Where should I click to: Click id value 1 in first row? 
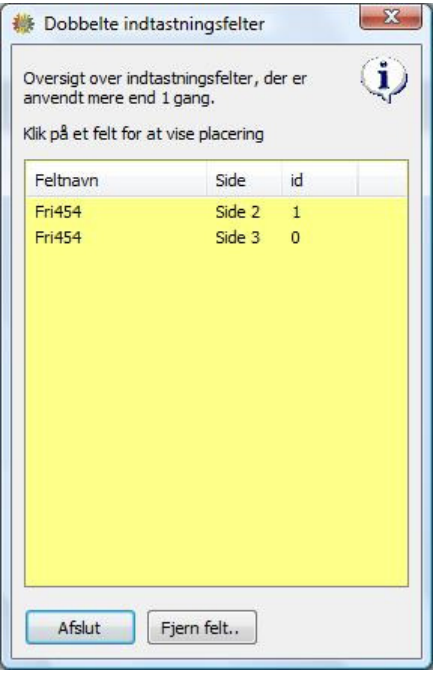[x=296, y=212]
